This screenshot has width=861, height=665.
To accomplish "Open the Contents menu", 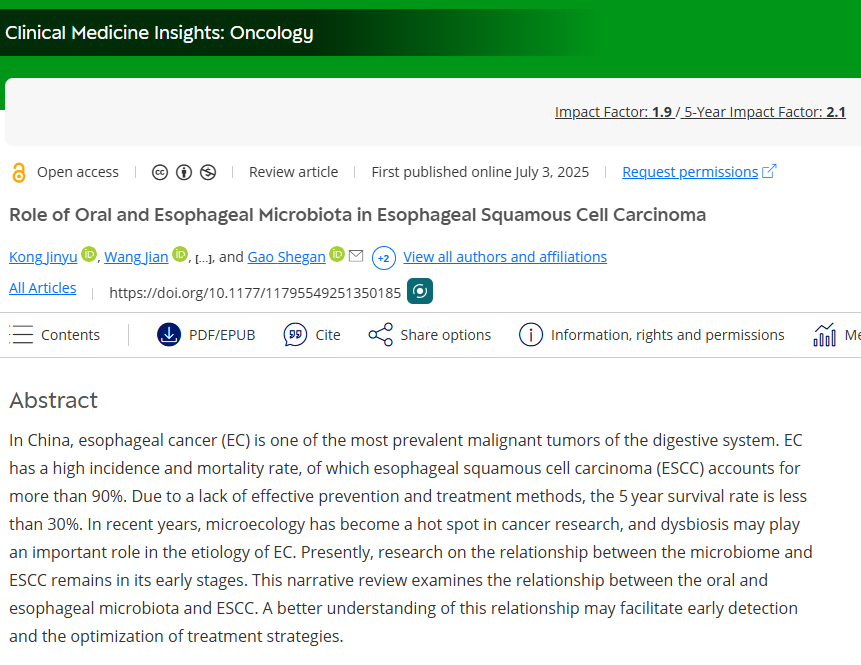I will 55,335.
